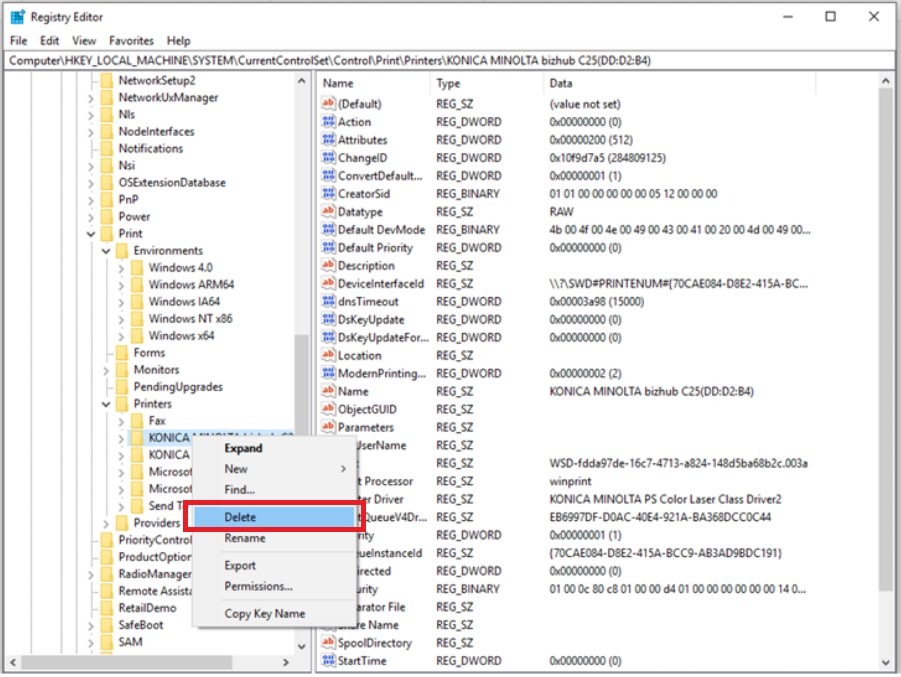This screenshot has height=677, width=901.
Task: Select the CreatorSid binary value icon
Action: tap(328, 194)
